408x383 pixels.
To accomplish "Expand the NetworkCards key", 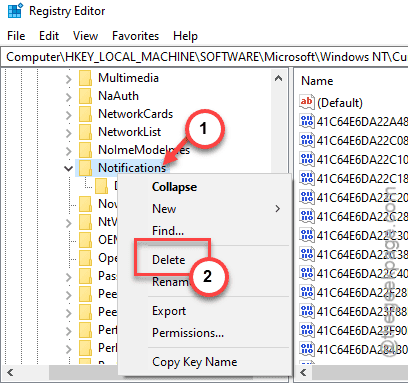I will [x=68, y=115].
